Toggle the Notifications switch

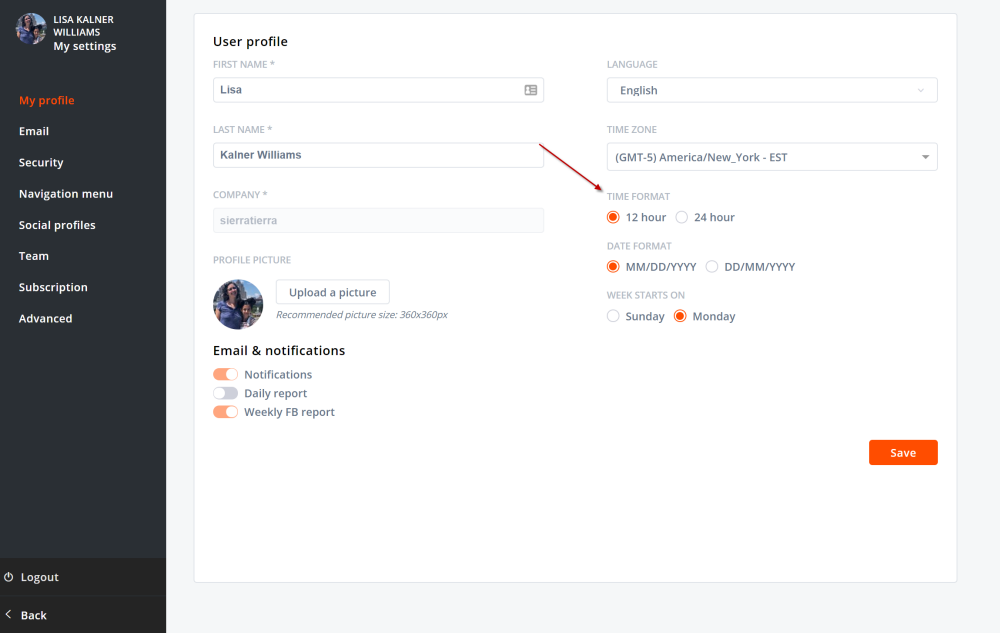pos(225,374)
